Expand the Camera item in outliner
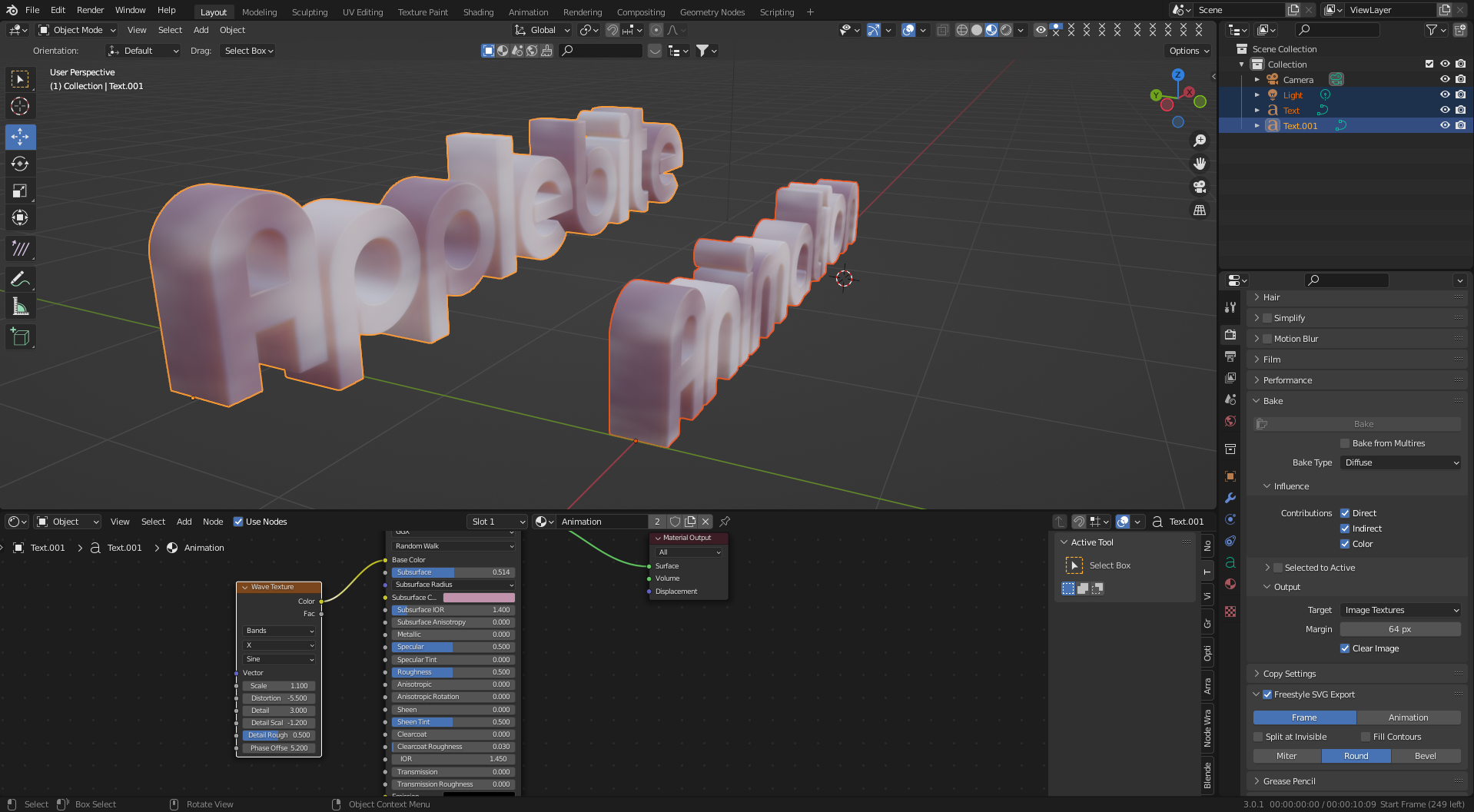The height and width of the screenshot is (812, 1474). (x=1257, y=79)
